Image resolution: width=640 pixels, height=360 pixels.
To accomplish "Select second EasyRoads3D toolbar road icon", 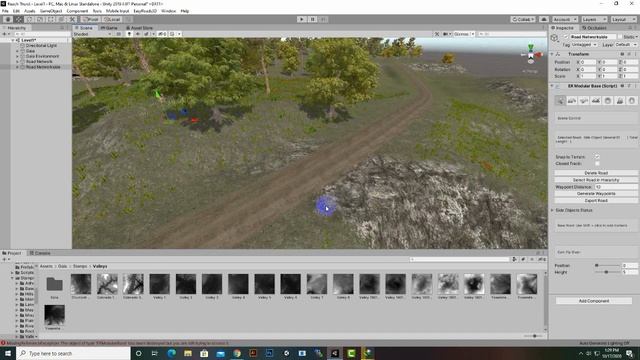I will point(572,100).
